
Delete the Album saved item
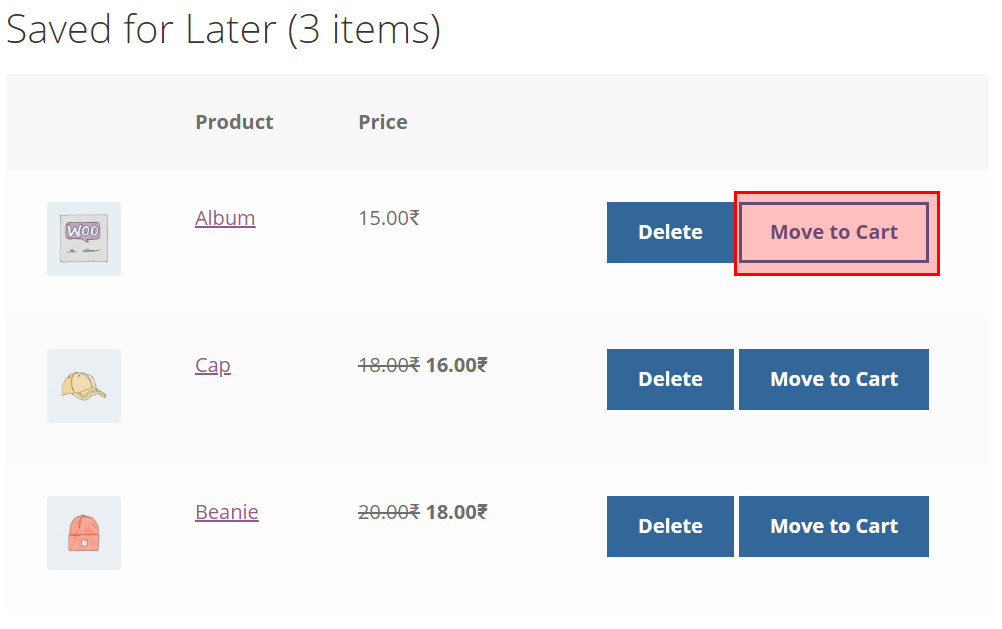coord(670,233)
